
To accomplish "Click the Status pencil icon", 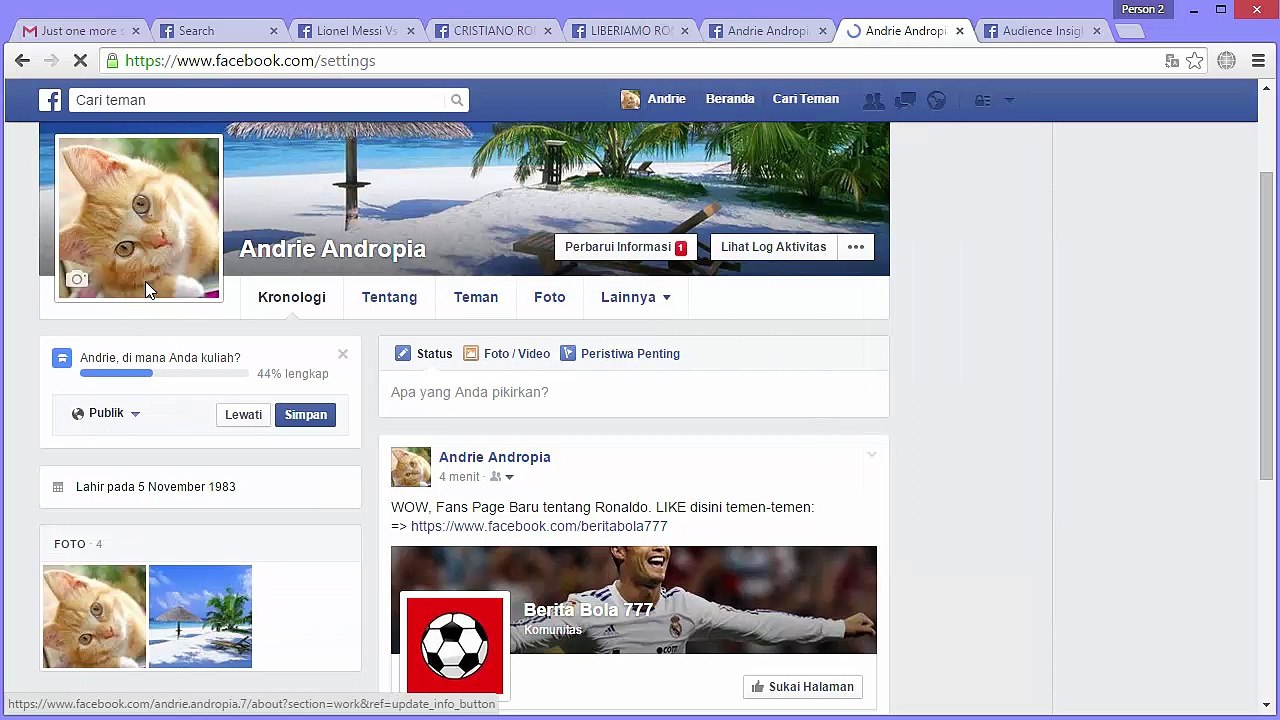I will (x=403, y=353).
